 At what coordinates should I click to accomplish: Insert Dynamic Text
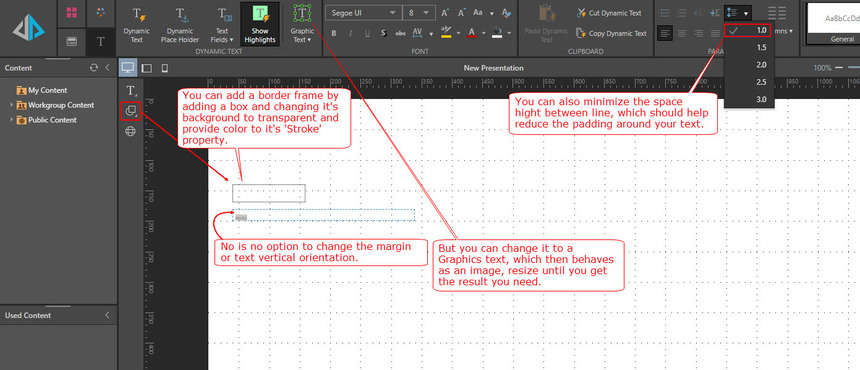(x=137, y=24)
